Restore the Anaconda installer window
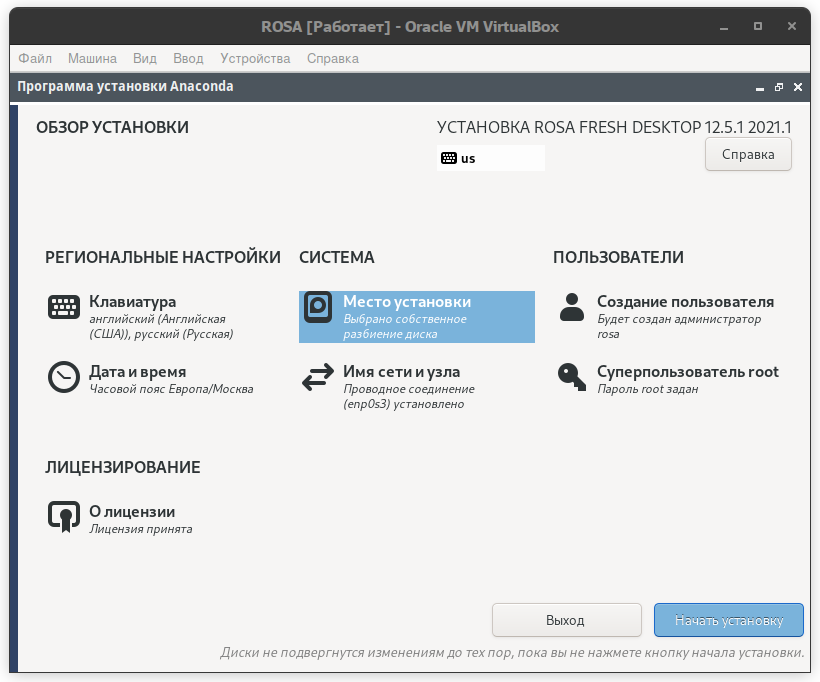This screenshot has height=682, width=820. [x=779, y=87]
